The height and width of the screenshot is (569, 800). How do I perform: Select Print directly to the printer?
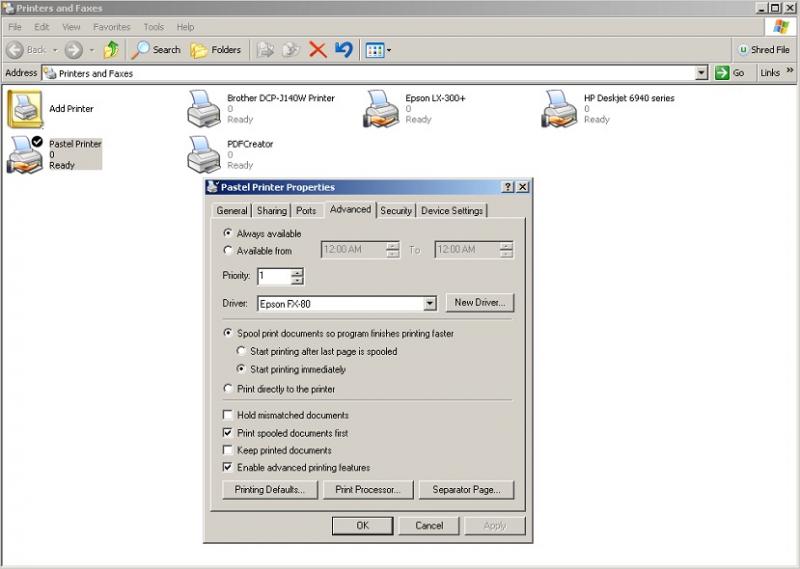click(228, 389)
